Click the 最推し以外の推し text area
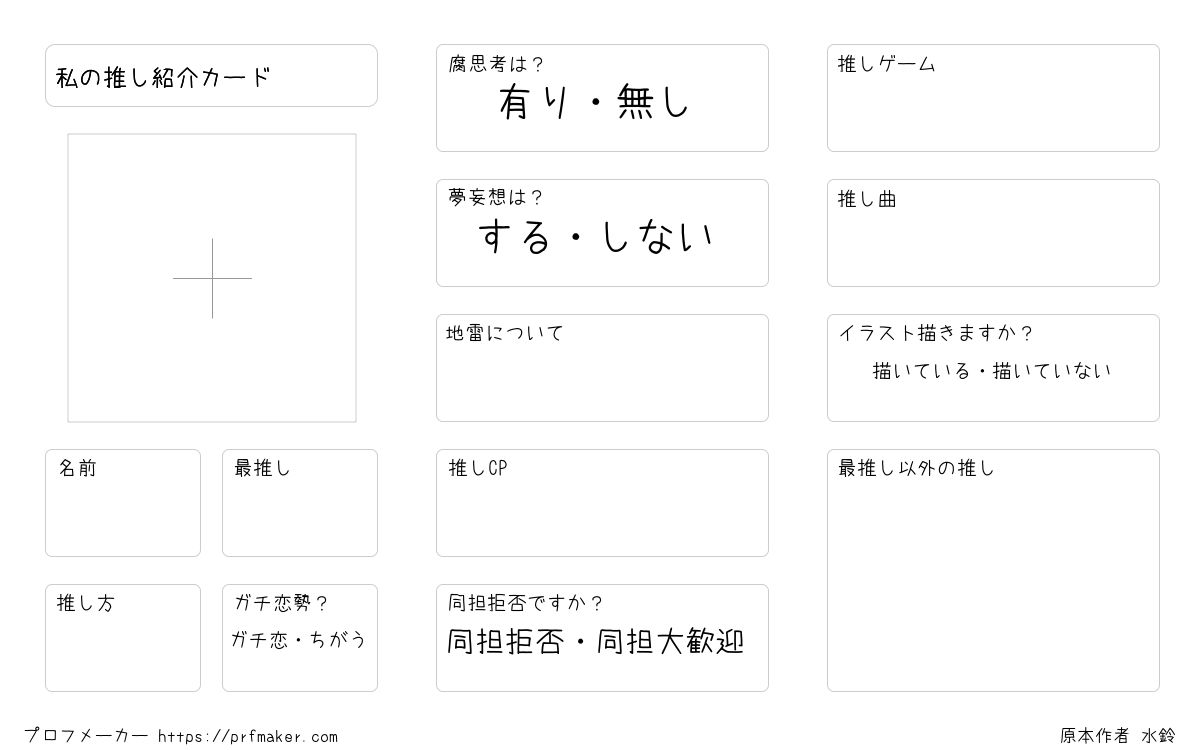 993,570
